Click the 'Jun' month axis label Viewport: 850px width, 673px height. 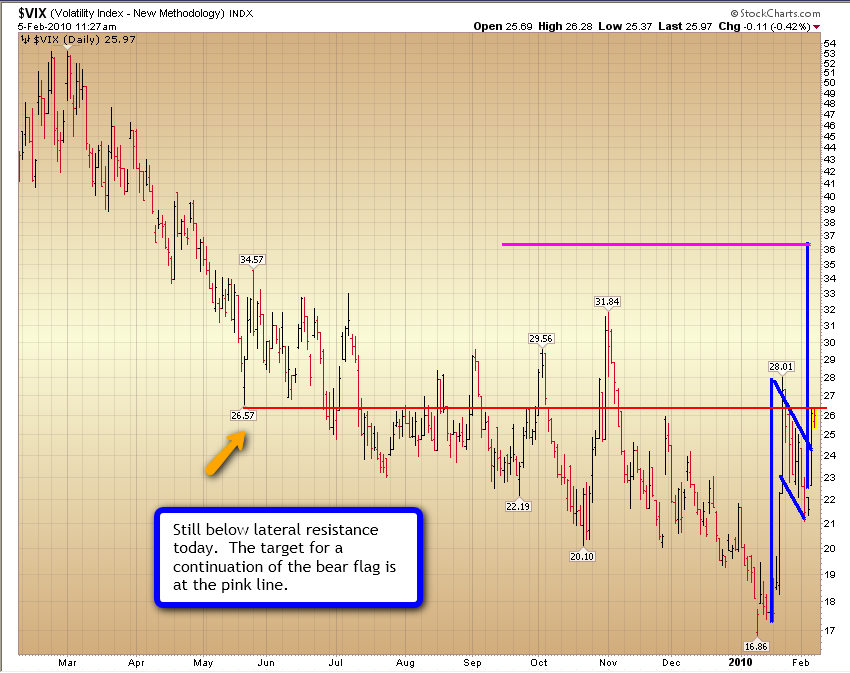pyautogui.click(x=266, y=663)
